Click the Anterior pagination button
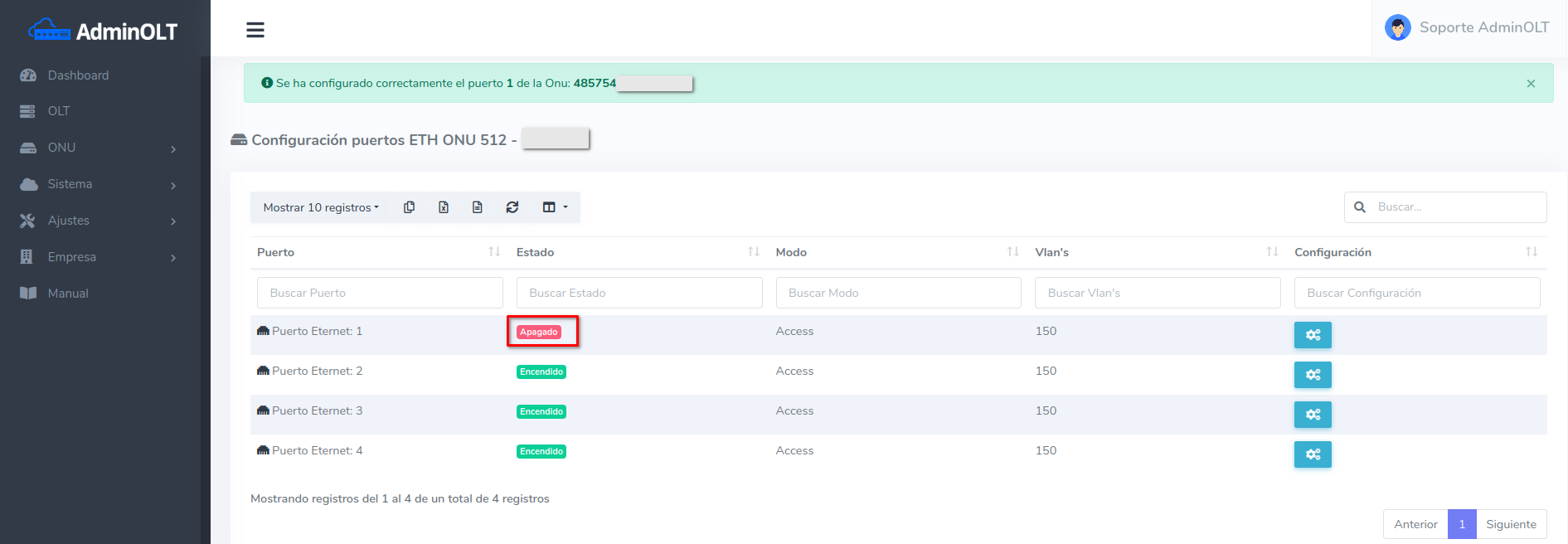This screenshot has height=544, width=1568. (1415, 524)
